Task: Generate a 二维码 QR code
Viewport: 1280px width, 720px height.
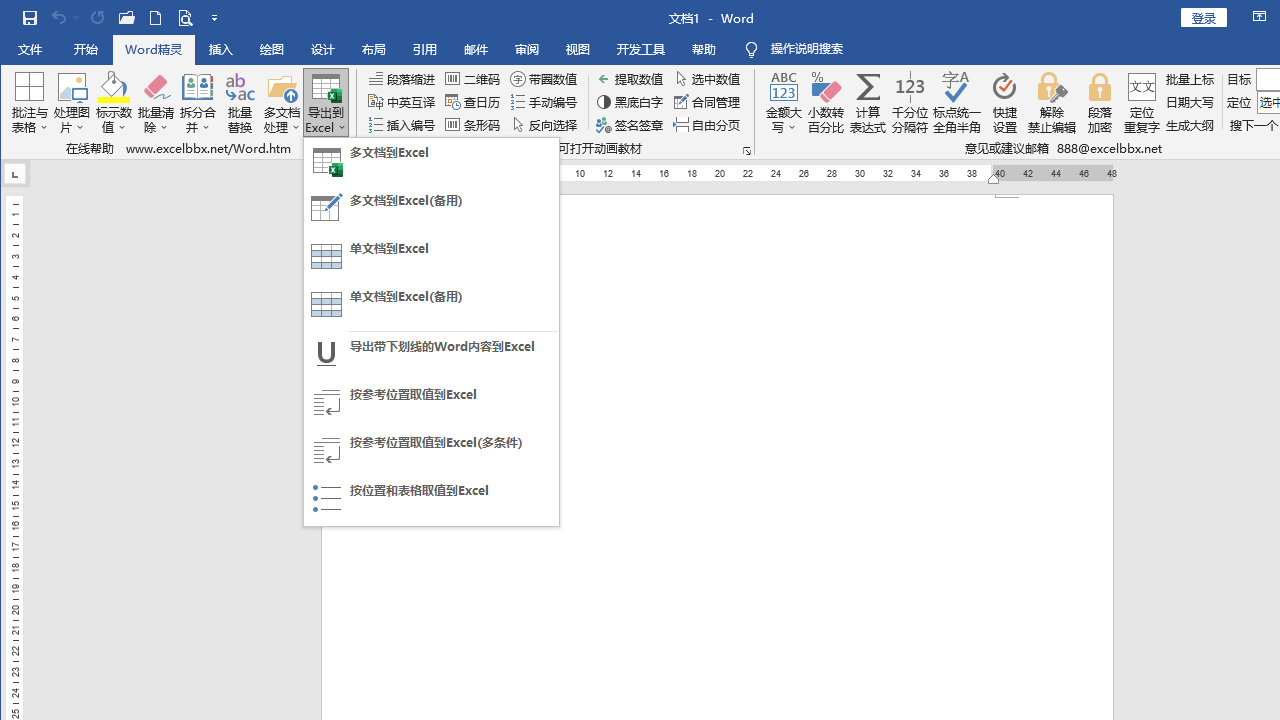Action: [x=472, y=78]
